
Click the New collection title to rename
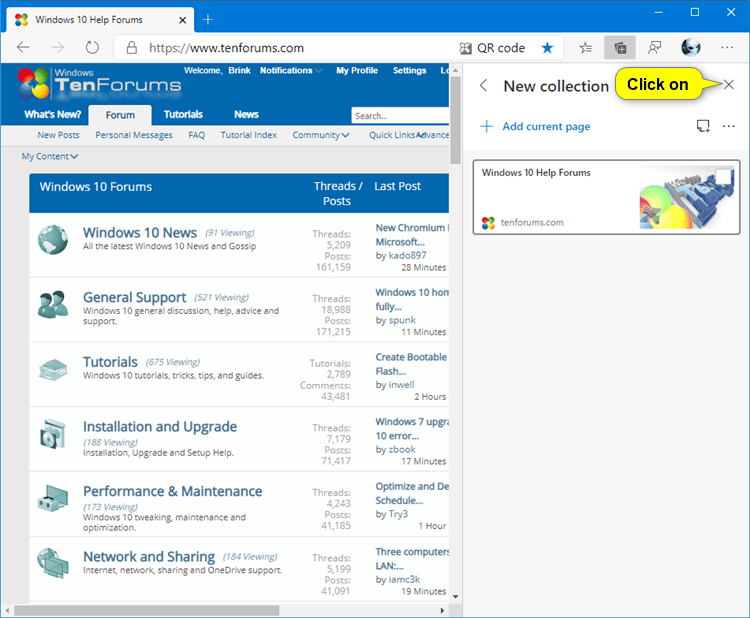pyautogui.click(x=556, y=86)
